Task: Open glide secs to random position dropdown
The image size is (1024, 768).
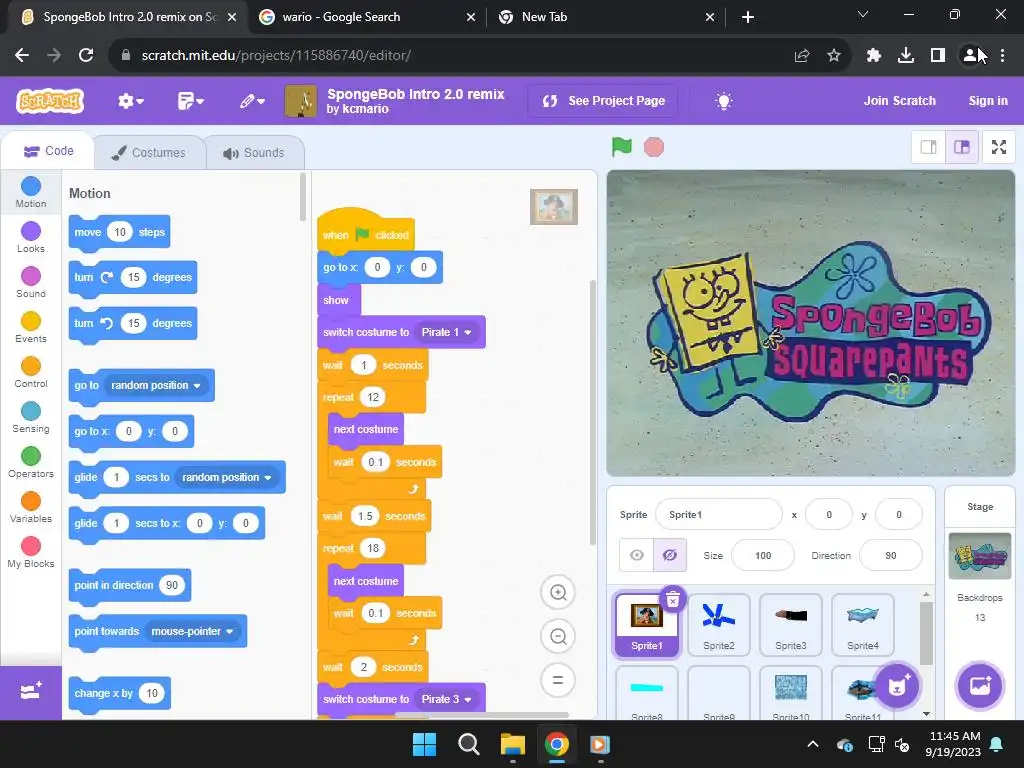Action: [x=227, y=477]
